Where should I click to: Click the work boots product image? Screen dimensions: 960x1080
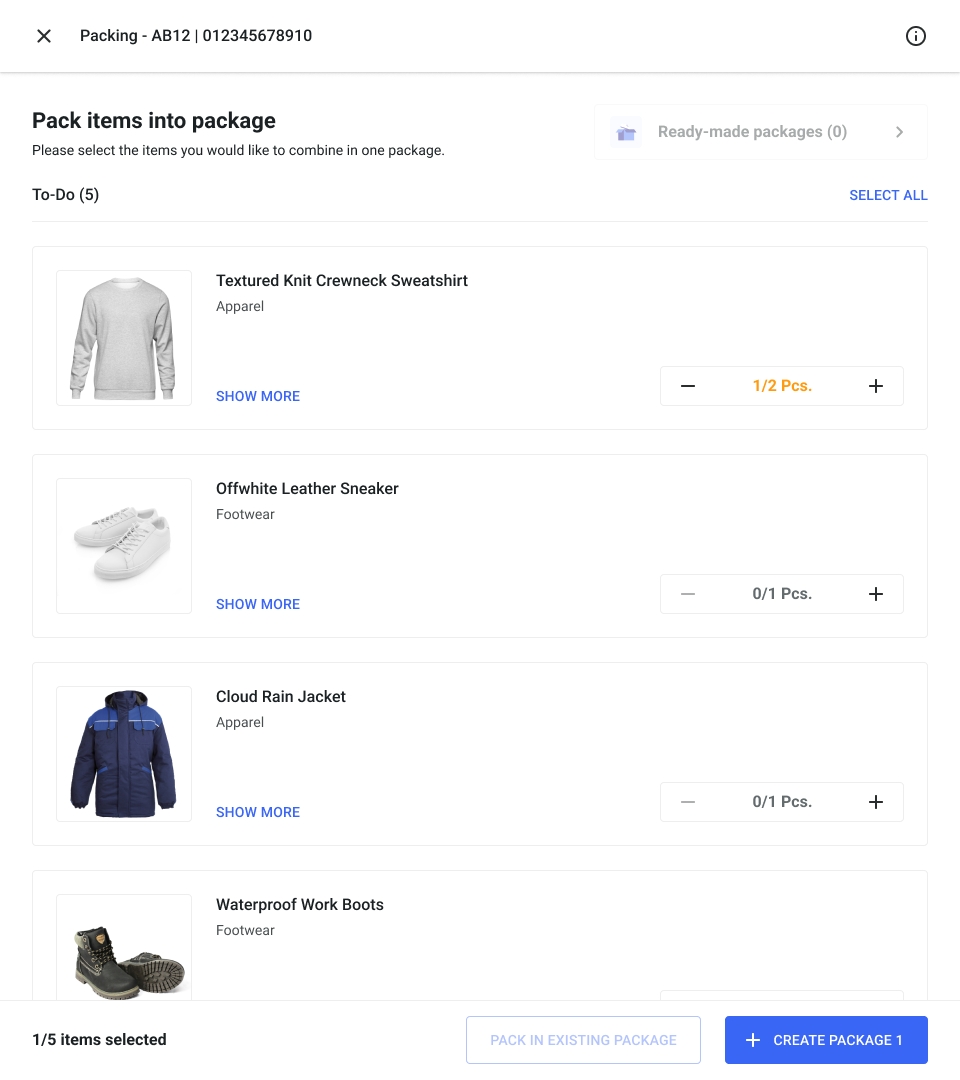point(124,950)
